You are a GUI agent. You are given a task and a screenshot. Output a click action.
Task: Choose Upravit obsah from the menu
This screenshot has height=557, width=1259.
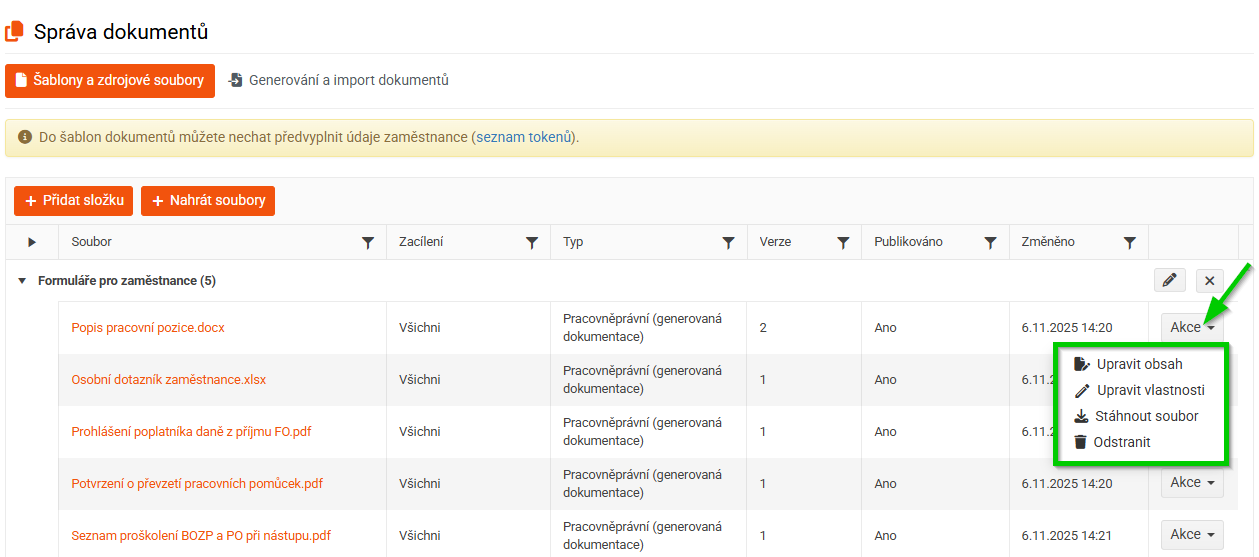(x=1138, y=364)
